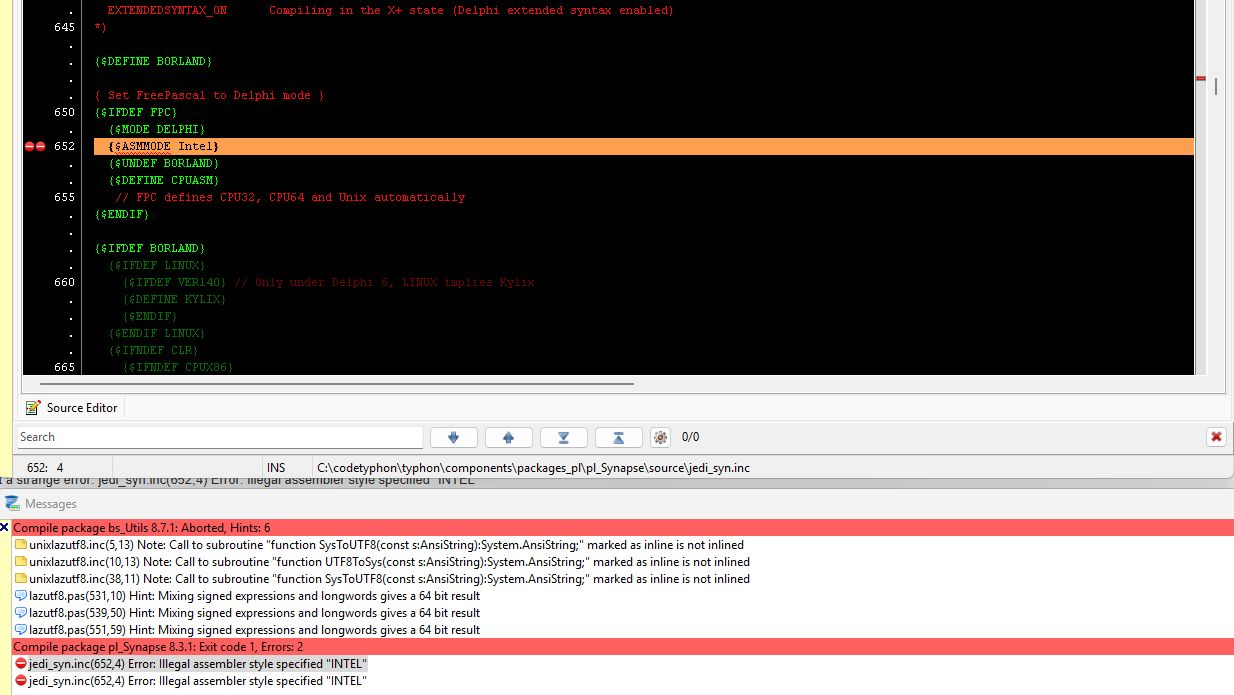Switch to the Source Editor tab

point(72,407)
